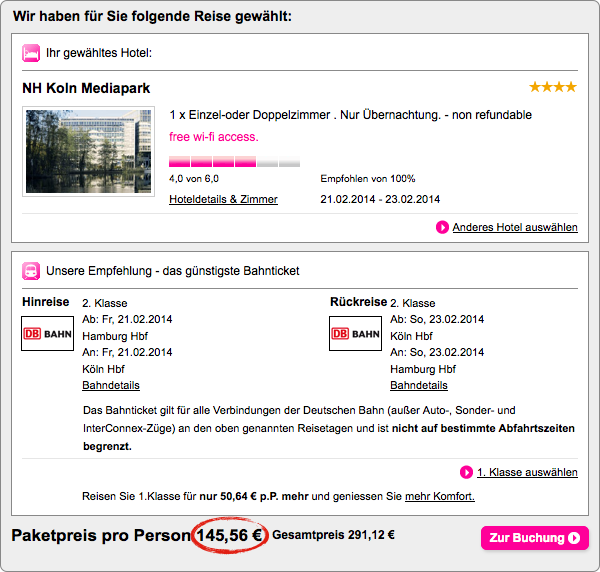Click arrow icon beside Anderes Hotel auswählen

tap(442, 227)
